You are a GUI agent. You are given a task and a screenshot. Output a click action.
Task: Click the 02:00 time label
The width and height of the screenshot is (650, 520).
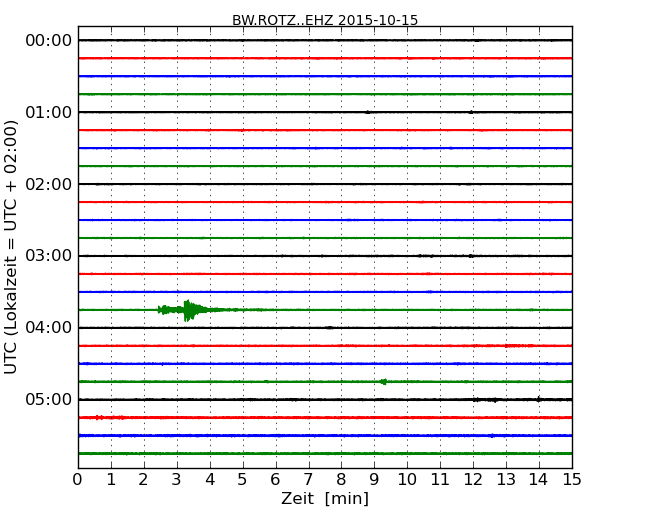pyautogui.click(x=49, y=184)
